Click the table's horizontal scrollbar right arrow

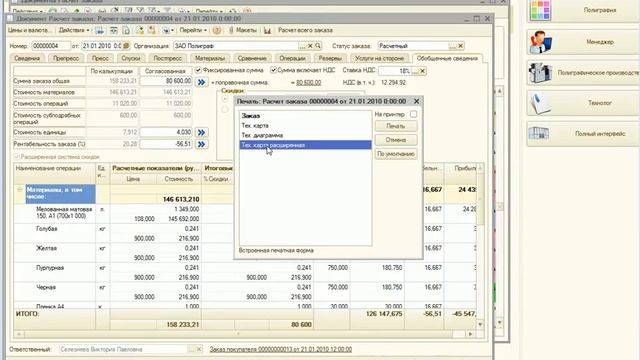pos(470,334)
